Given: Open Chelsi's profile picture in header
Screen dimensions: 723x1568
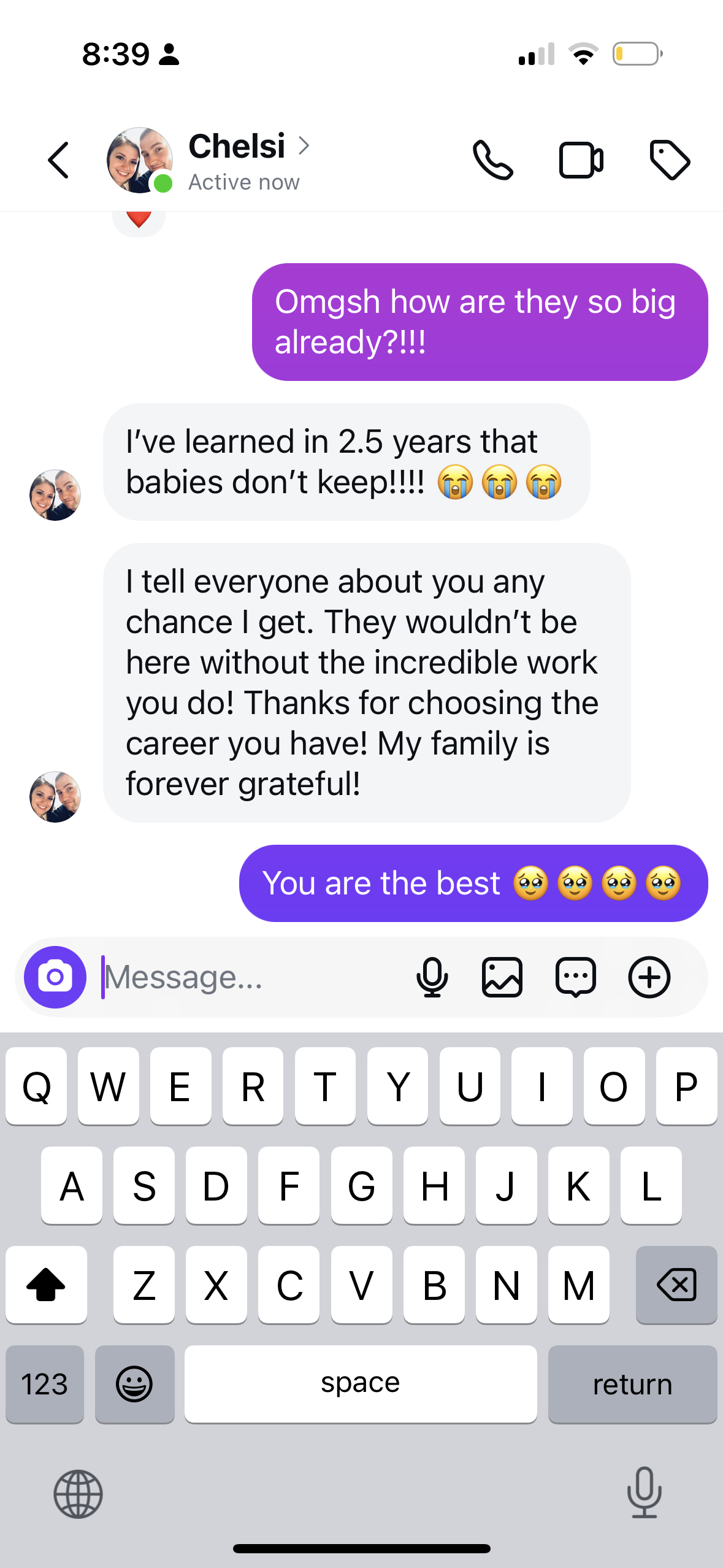Looking at the screenshot, I should (140, 160).
